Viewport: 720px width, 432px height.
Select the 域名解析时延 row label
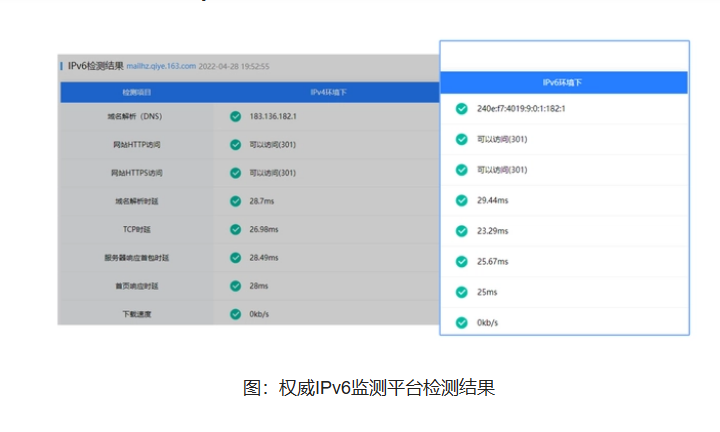click(x=137, y=202)
